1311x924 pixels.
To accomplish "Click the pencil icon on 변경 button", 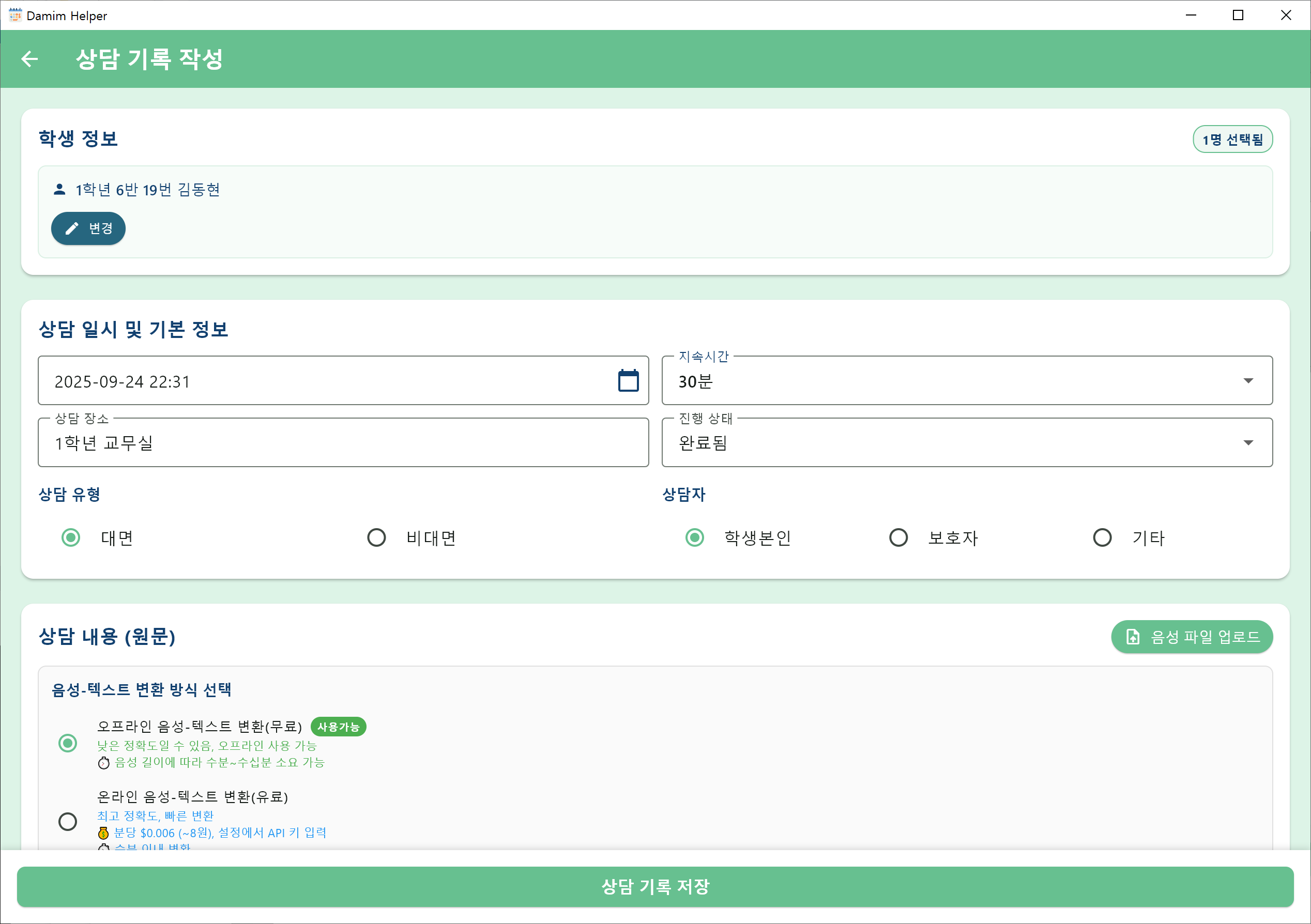I will tap(72, 228).
